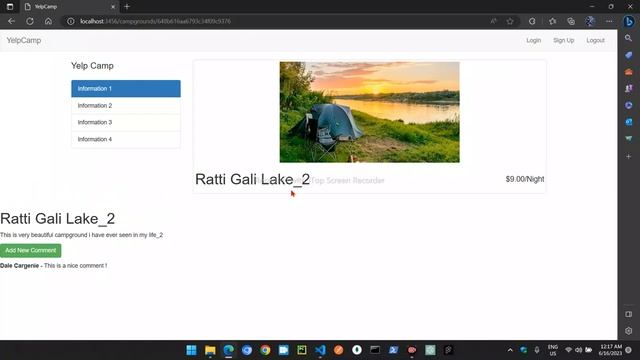Screen dimensions: 640x360
Task: Open the Favorites hub toolbar icon
Action: [x=552, y=21]
